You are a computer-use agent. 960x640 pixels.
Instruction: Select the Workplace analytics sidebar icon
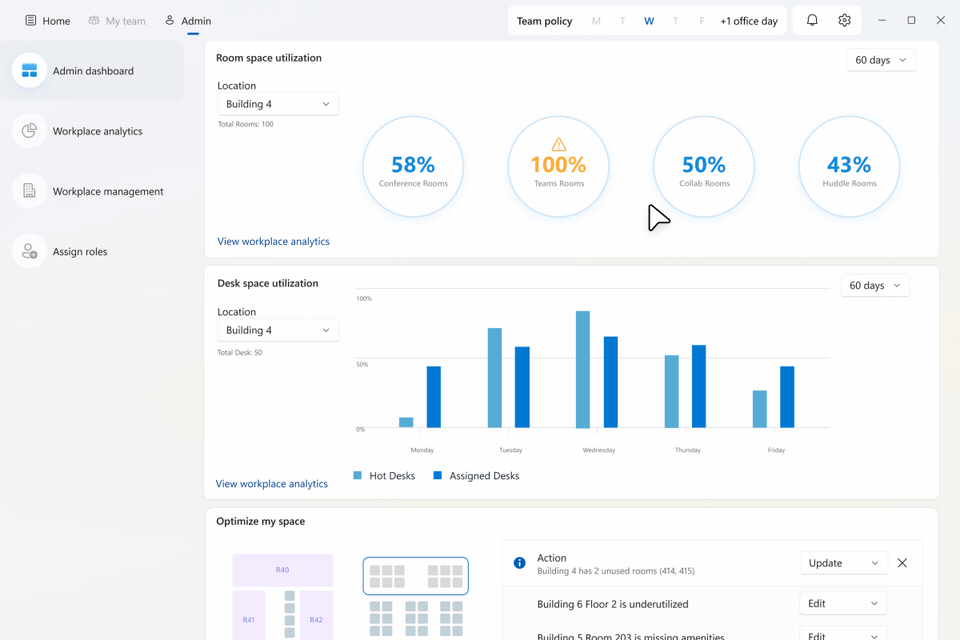[29, 131]
